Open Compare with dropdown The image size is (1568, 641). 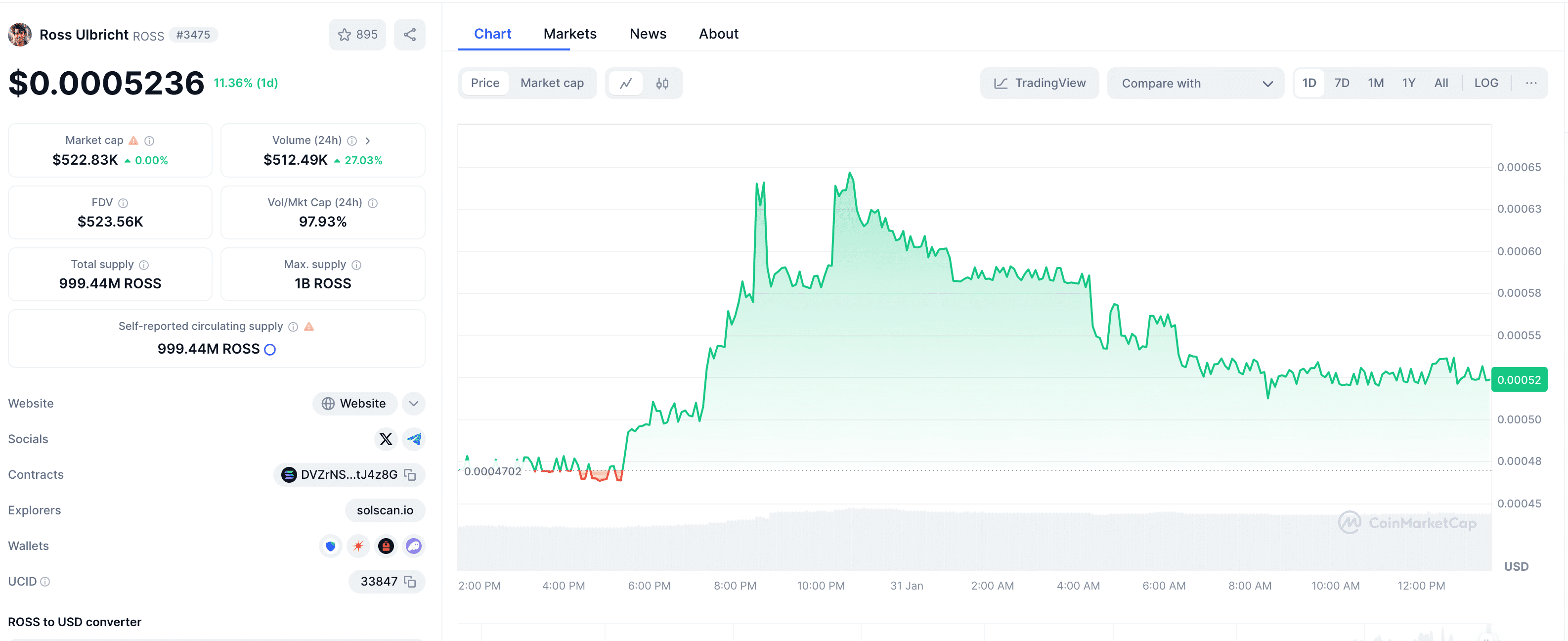[1195, 84]
